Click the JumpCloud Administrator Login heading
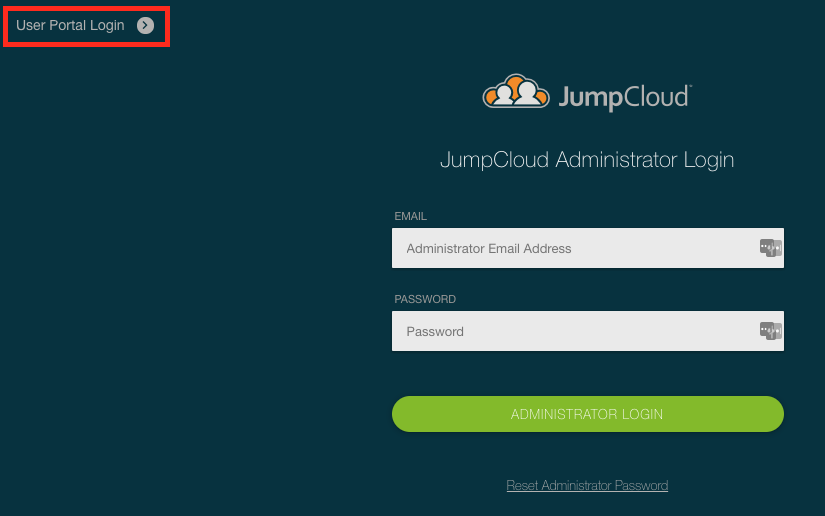825x516 pixels. coord(587,160)
